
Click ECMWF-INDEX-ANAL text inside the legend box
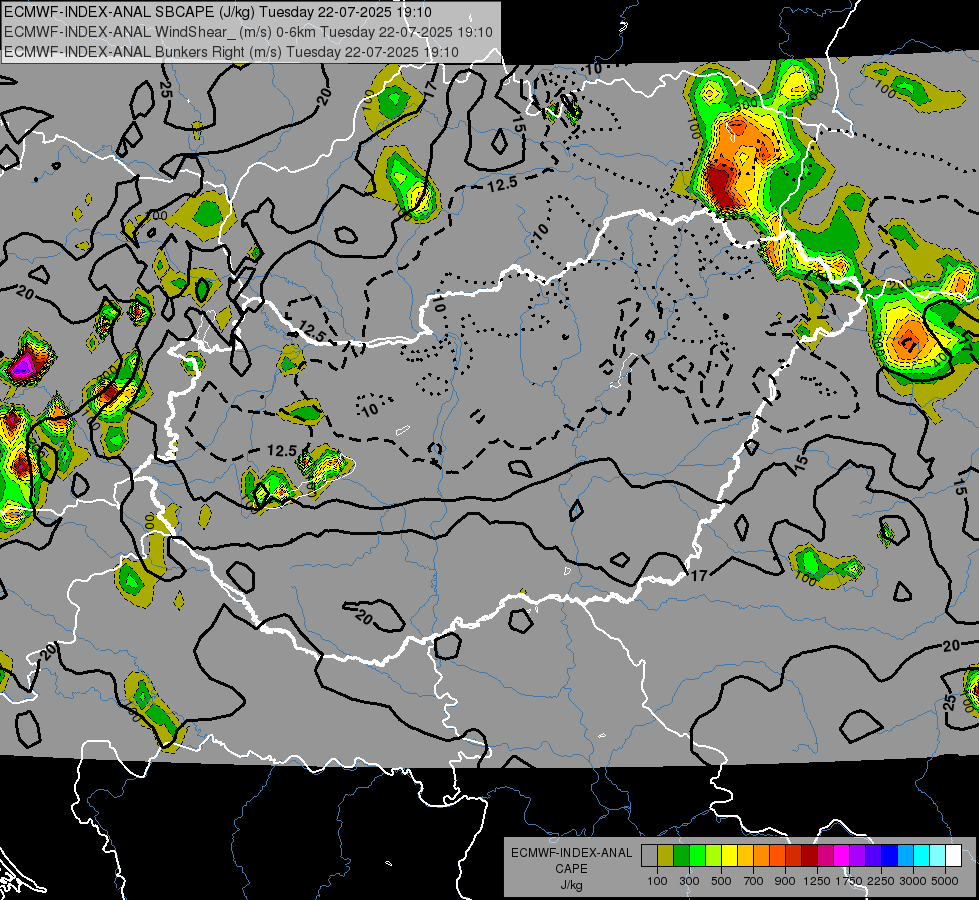[x=571, y=853]
